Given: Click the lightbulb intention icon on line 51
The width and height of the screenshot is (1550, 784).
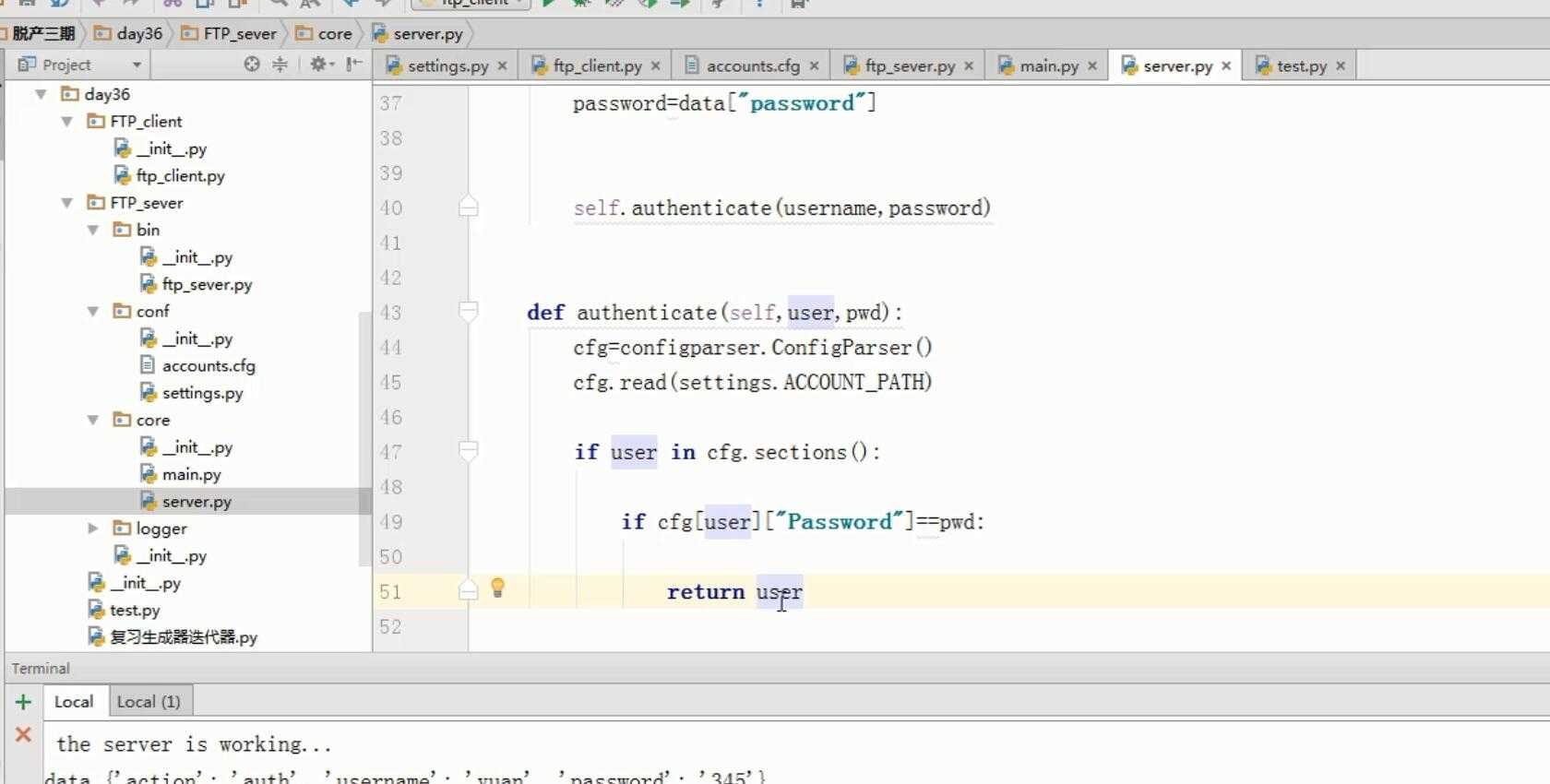Looking at the screenshot, I should coord(497,588).
